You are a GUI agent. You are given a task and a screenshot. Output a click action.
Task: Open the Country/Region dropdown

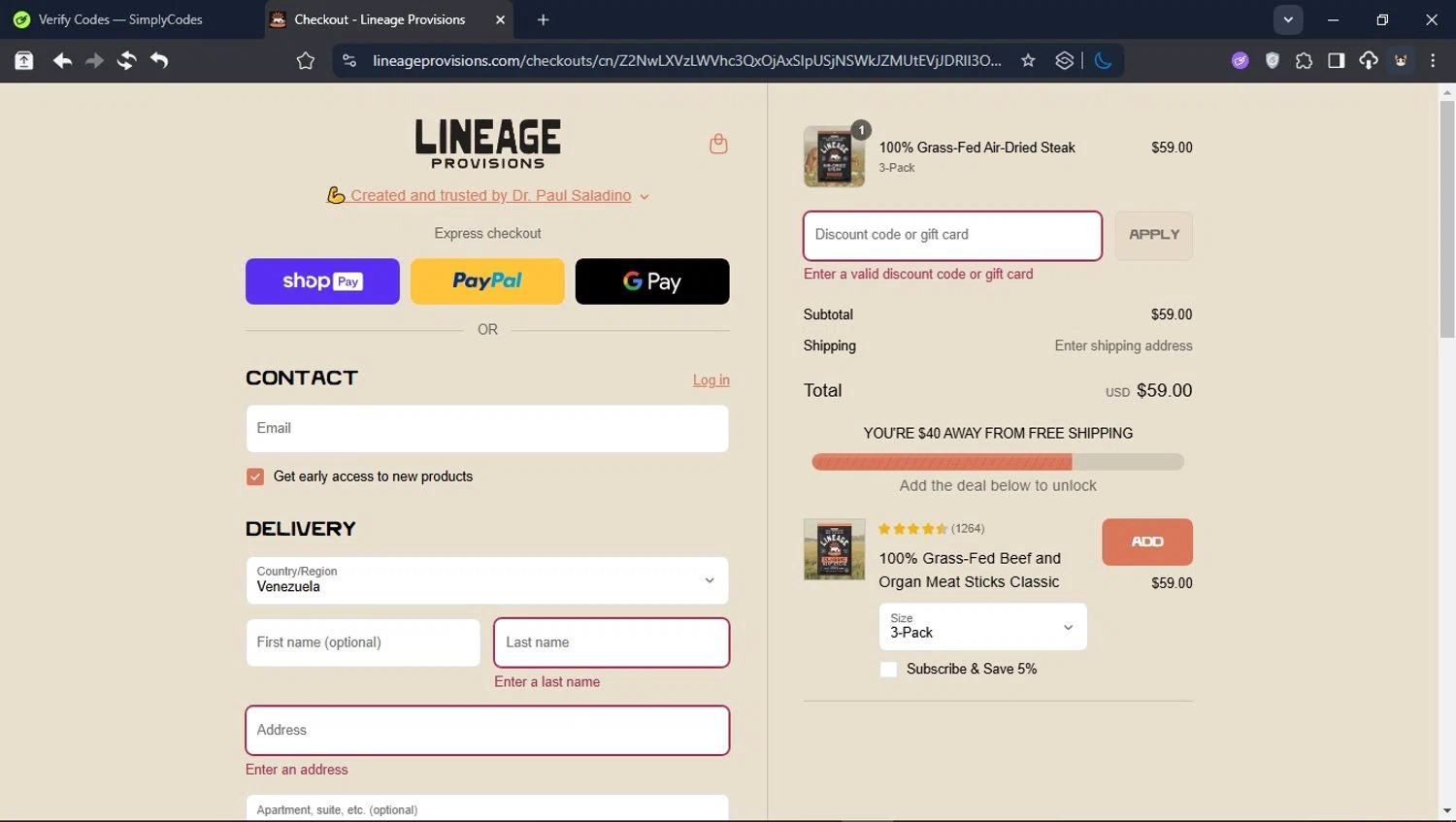pos(487,580)
